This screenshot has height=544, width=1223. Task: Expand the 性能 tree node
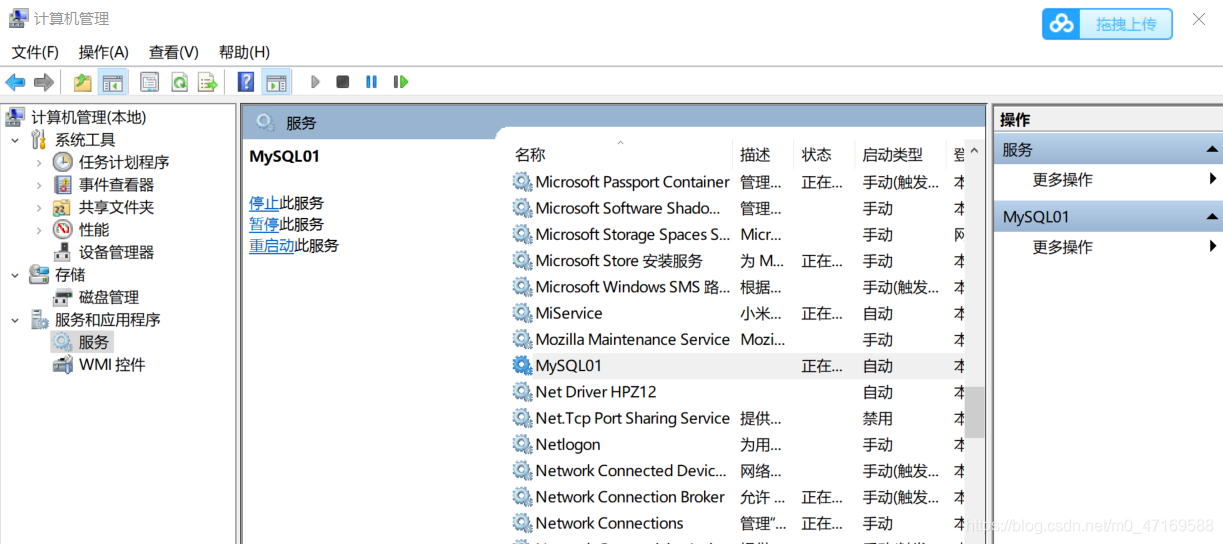(x=39, y=230)
